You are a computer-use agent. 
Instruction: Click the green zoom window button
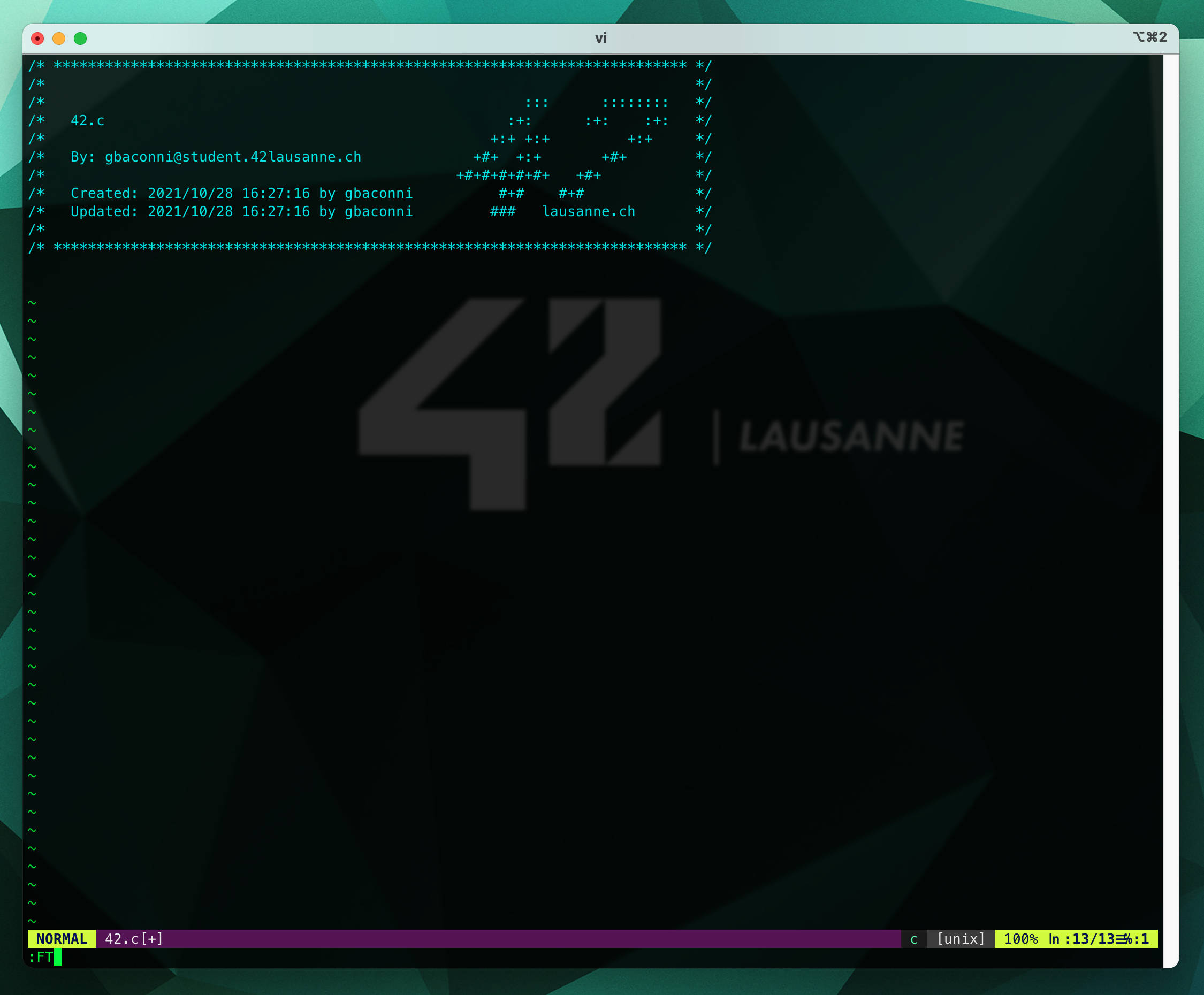pyautogui.click(x=80, y=39)
